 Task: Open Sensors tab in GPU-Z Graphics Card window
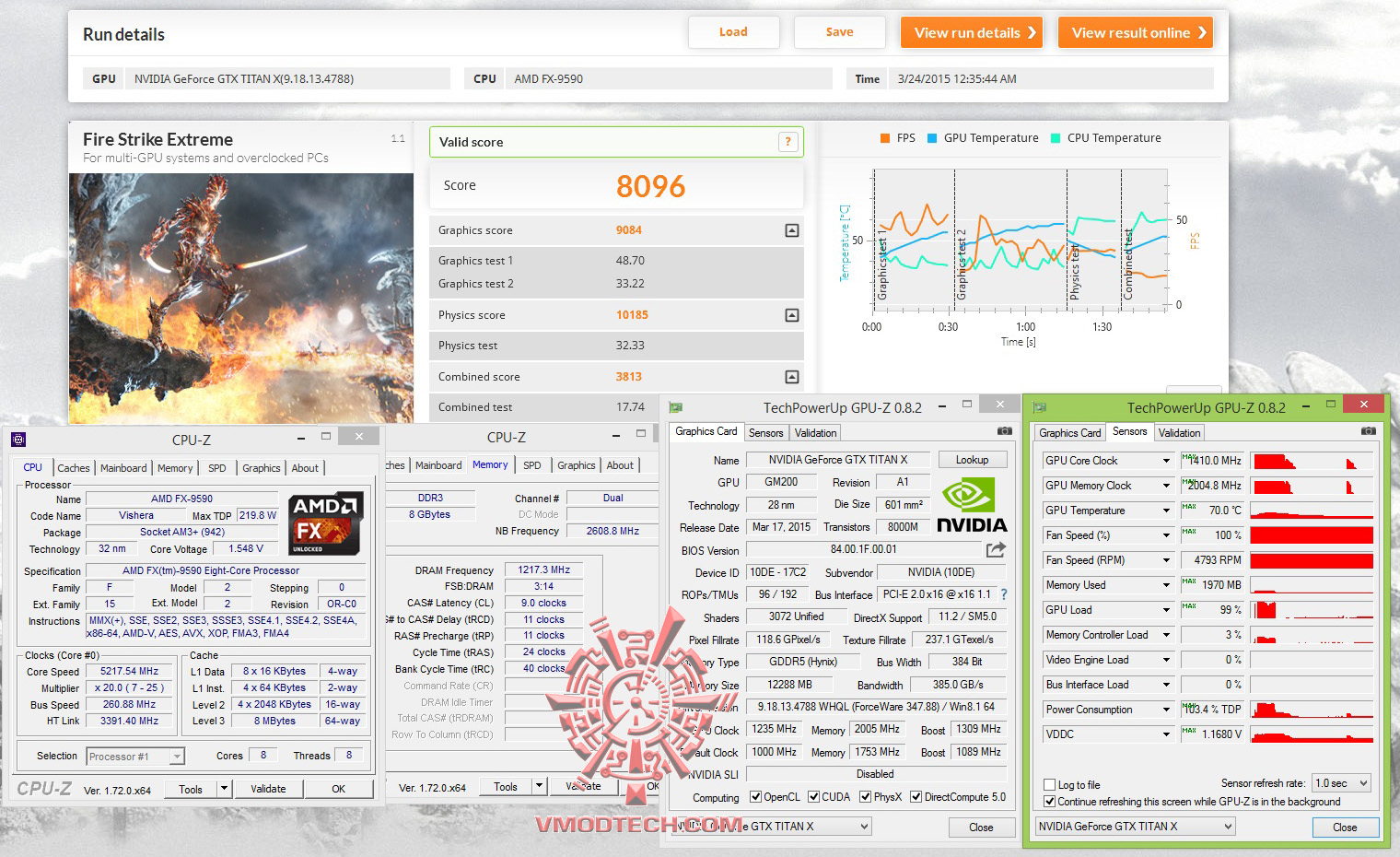[x=766, y=433]
